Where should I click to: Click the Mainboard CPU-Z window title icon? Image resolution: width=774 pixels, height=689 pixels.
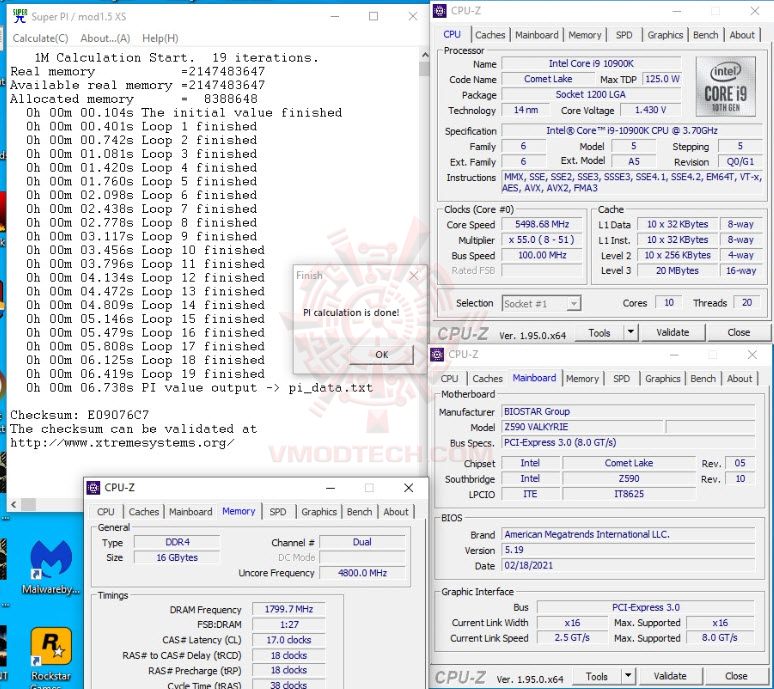pos(437,354)
